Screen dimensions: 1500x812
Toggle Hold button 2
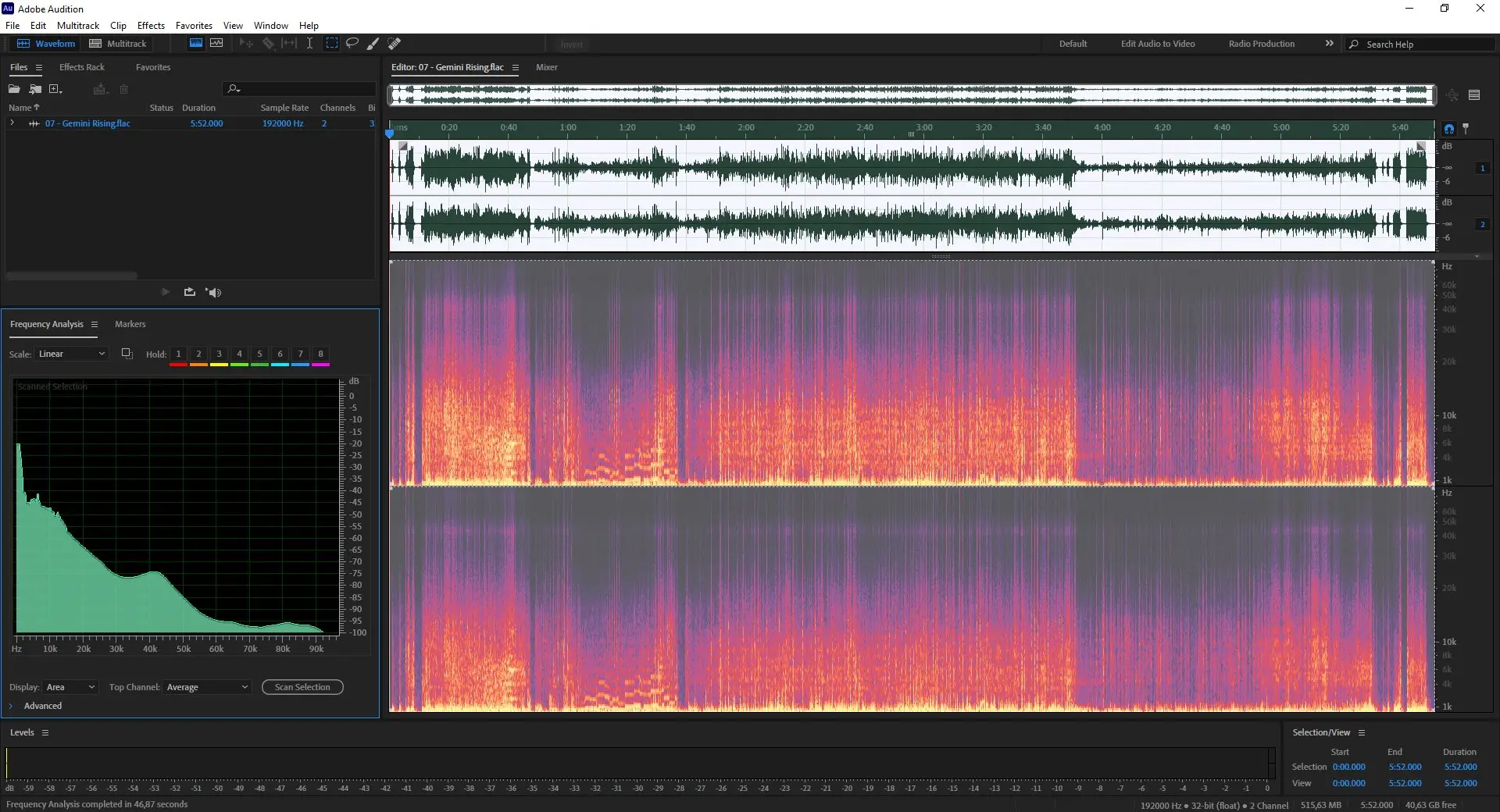pyautogui.click(x=198, y=354)
